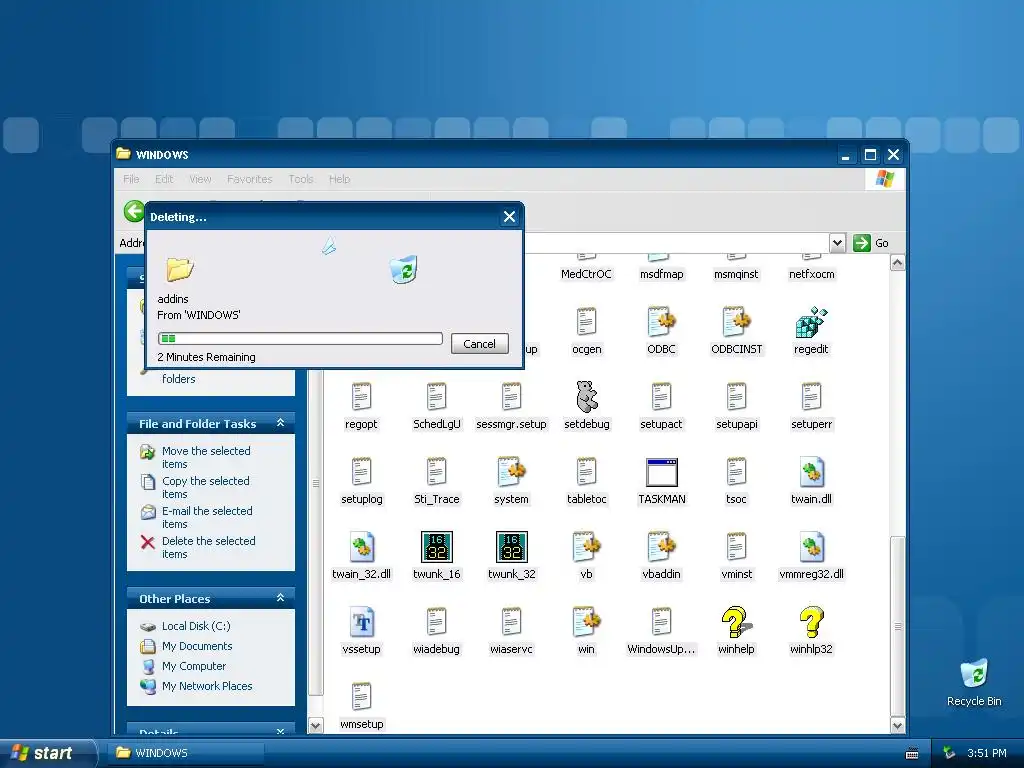The image size is (1024, 768).
Task: Open the Edit menu
Action: pyautogui.click(x=164, y=179)
